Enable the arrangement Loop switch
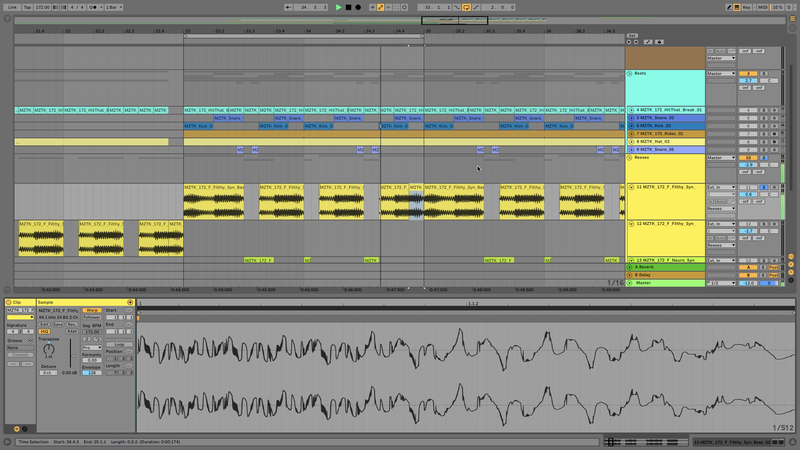 click(x=466, y=7)
